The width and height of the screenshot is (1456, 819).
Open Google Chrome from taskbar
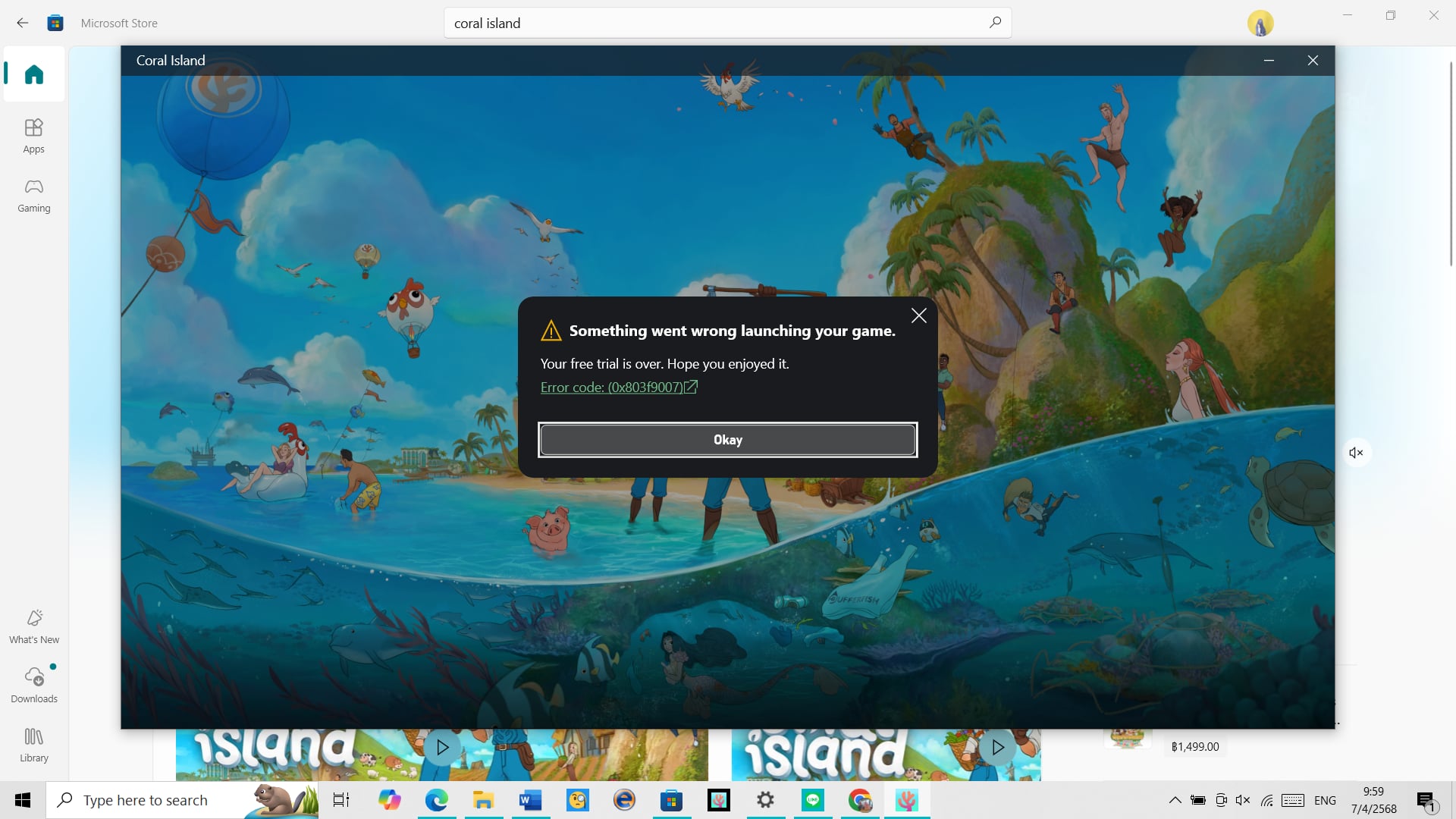coord(860,800)
